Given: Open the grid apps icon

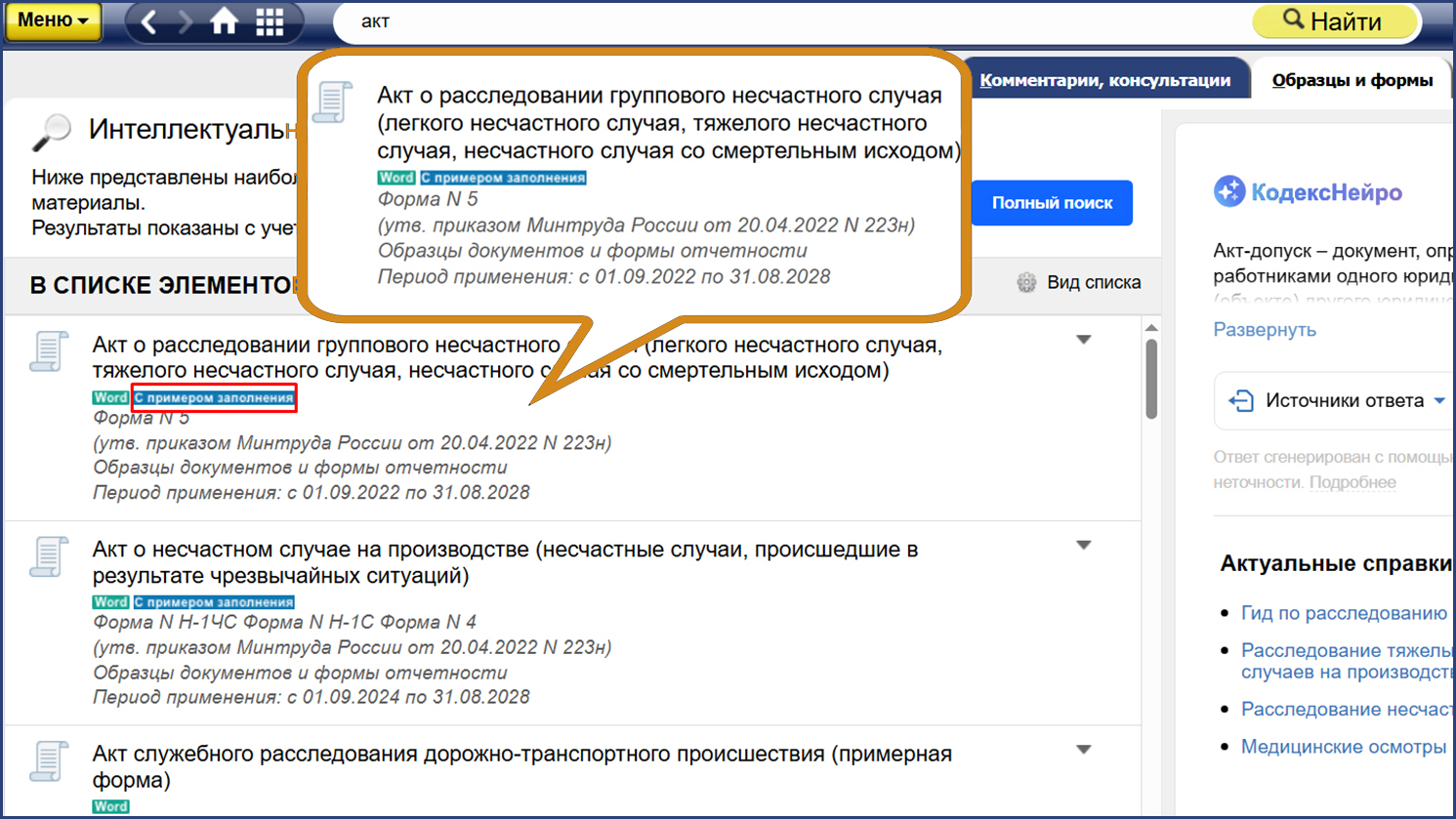Looking at the screenshot, I should pyautogui.click(x=270, y=21).
